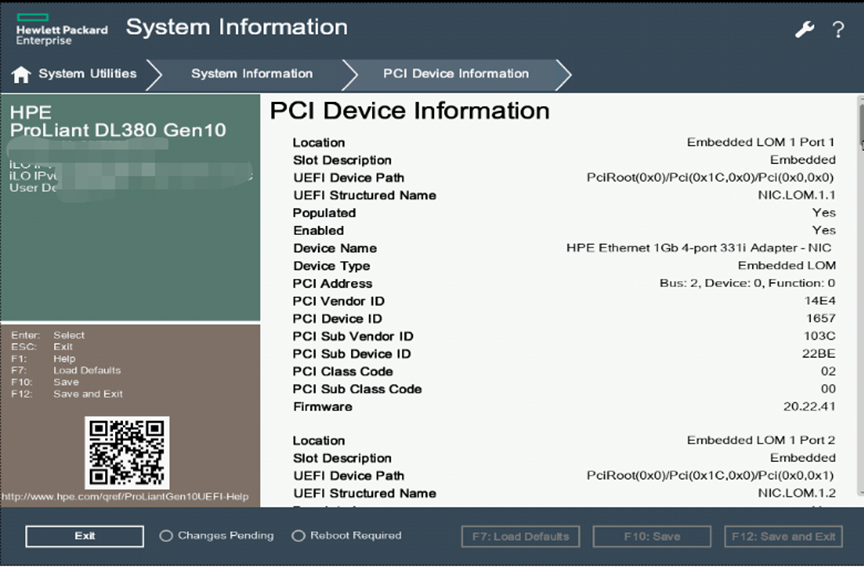Select the Firmware 20.22.41 row
This screenshot has height=567, width=864.
tap(564, 407)
